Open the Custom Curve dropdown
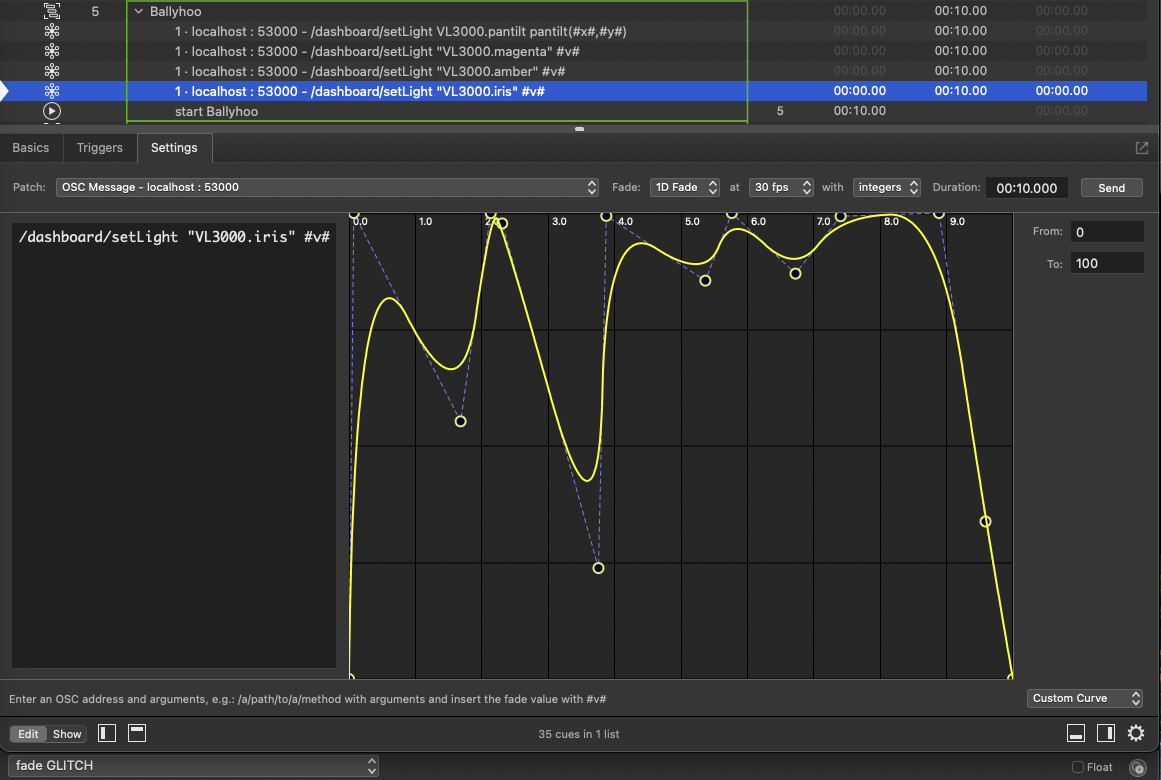Viewport: 1161px width, 780px height. 1085,698
